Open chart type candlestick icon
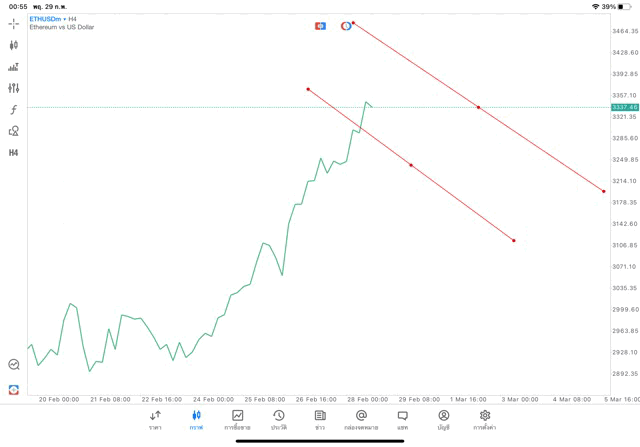The width and height of the screenshot is (640, 447). click(x=14, y=45)
